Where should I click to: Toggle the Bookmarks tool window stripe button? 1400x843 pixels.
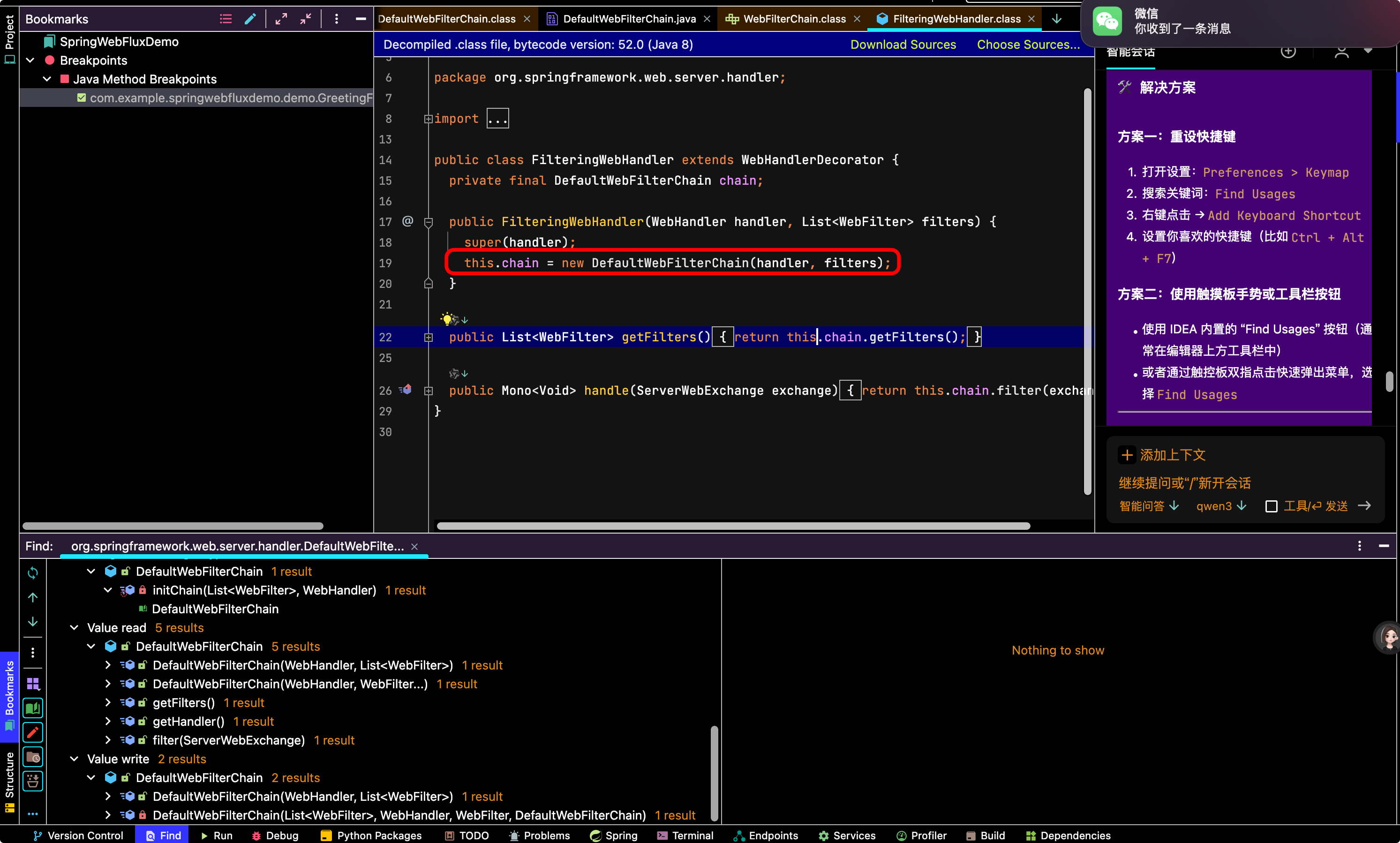(x=9, y=696)
